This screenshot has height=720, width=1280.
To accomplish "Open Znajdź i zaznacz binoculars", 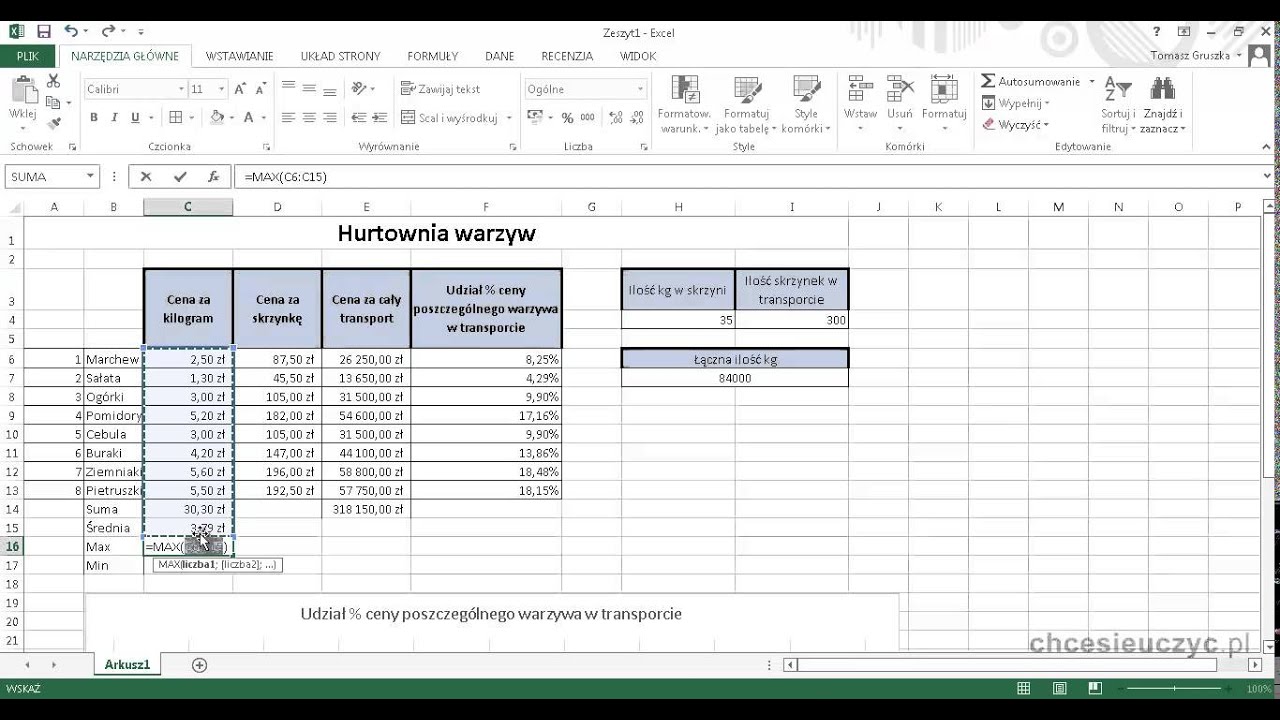I will (1163, 104).
